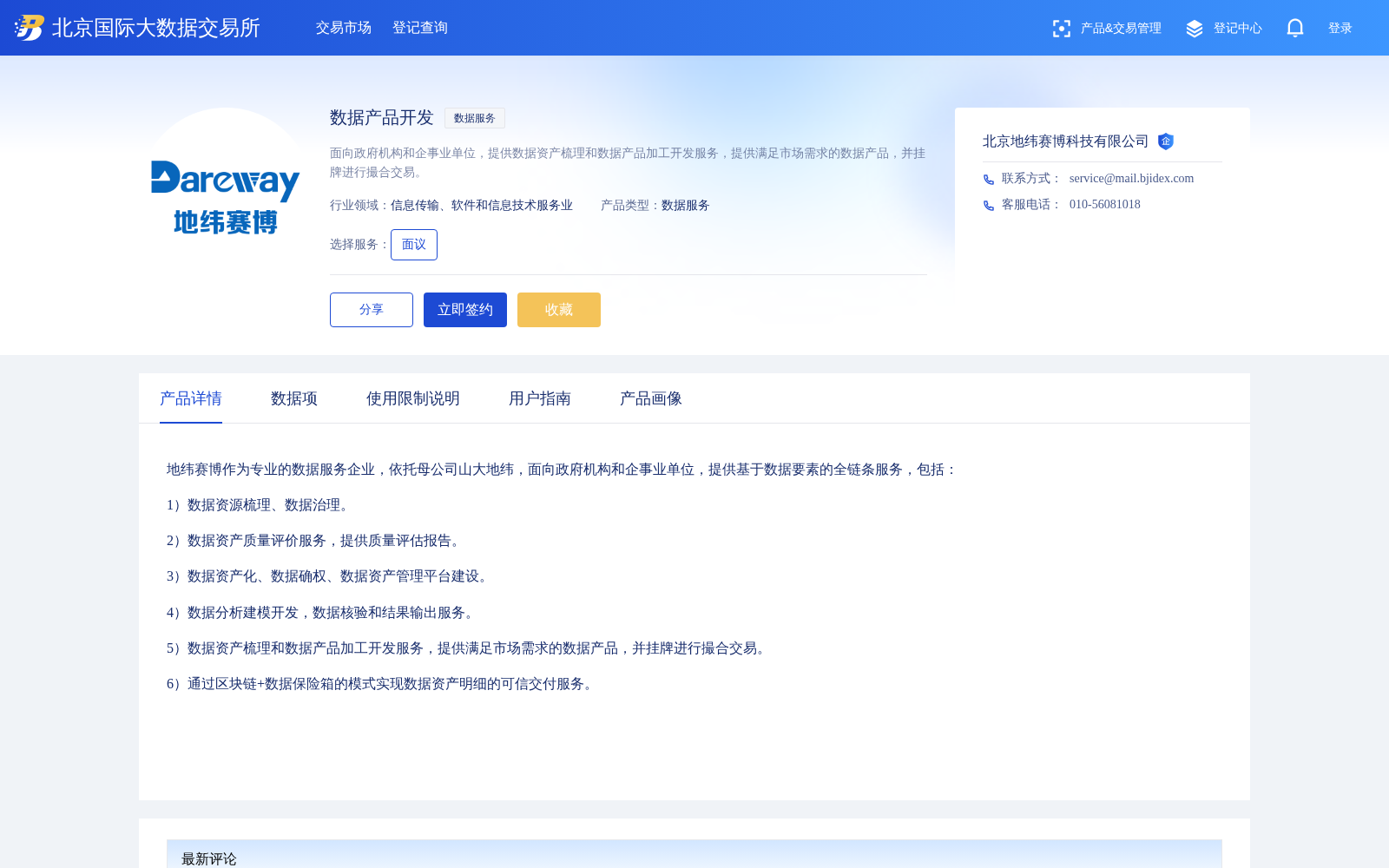Click the product description under the title

tap(628, 162)
